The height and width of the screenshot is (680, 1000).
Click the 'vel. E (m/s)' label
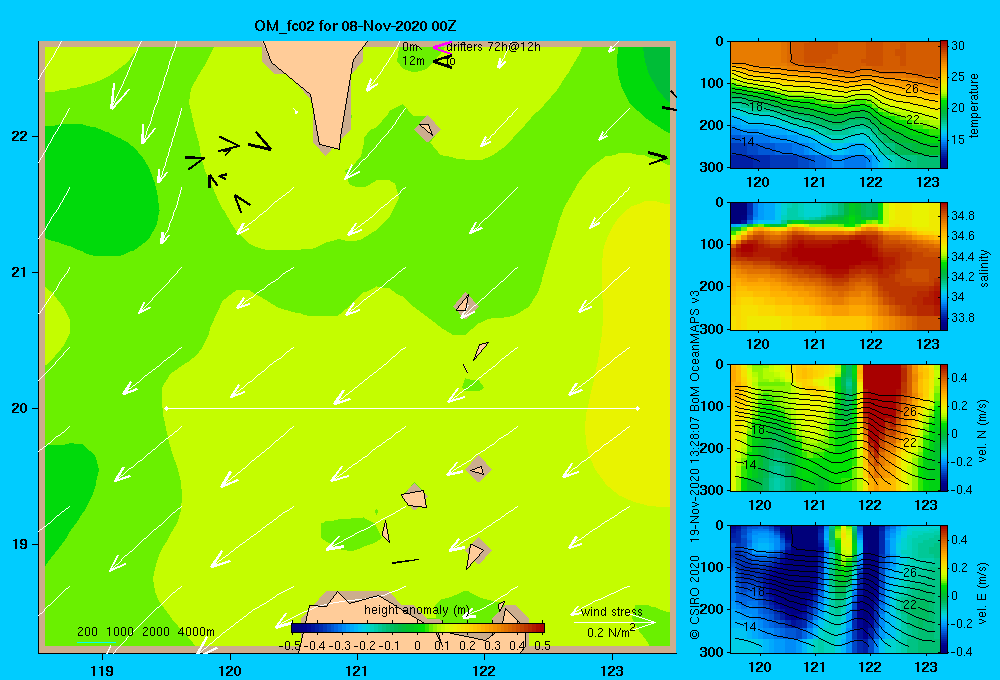tap(983, 592)
